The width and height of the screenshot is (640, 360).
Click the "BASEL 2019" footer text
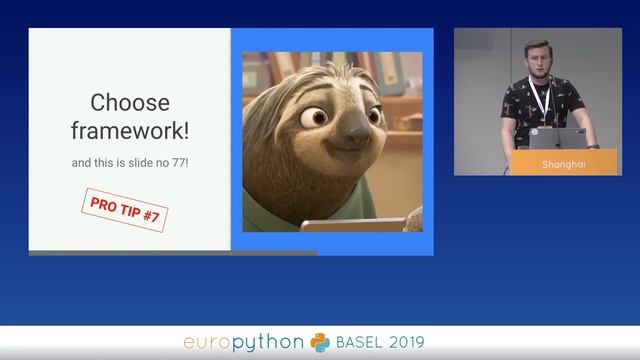[380, 342]
